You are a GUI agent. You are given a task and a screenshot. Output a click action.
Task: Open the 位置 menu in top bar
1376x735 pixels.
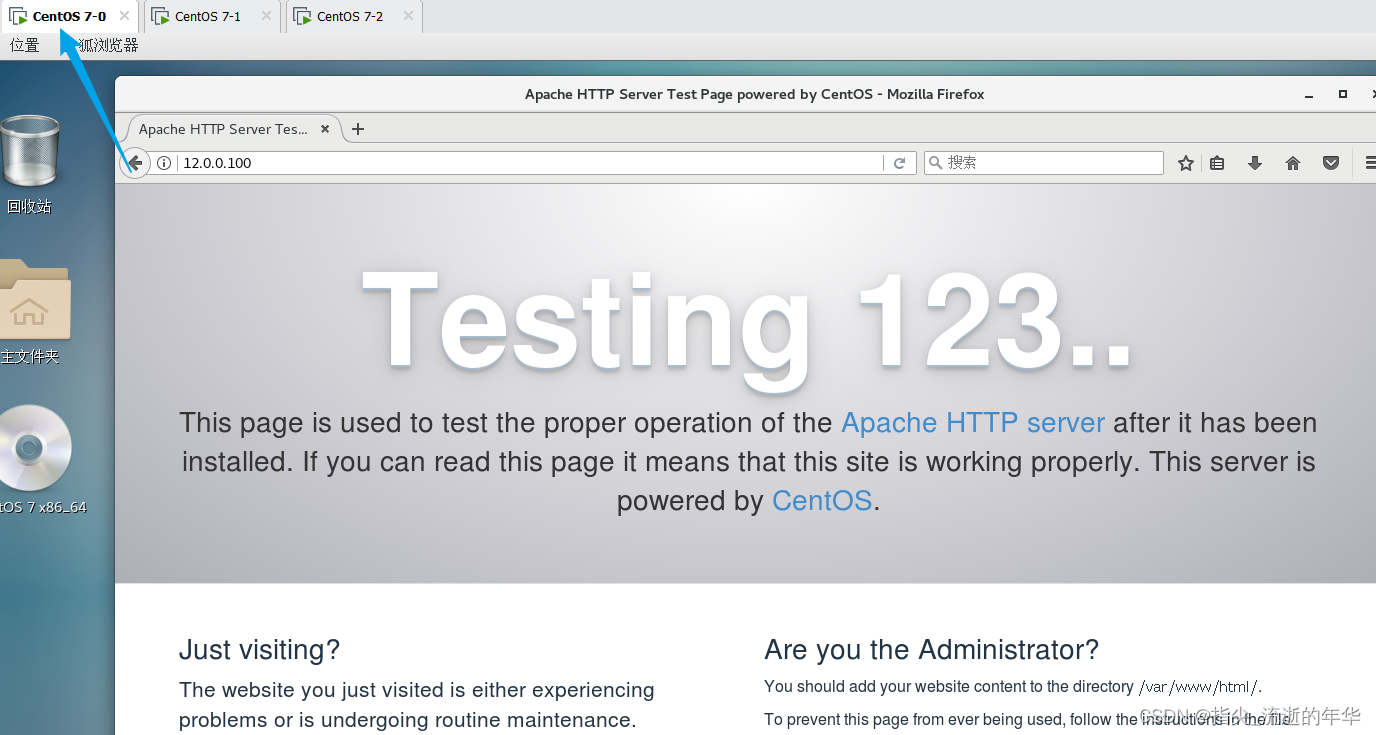tap(25, 45)
